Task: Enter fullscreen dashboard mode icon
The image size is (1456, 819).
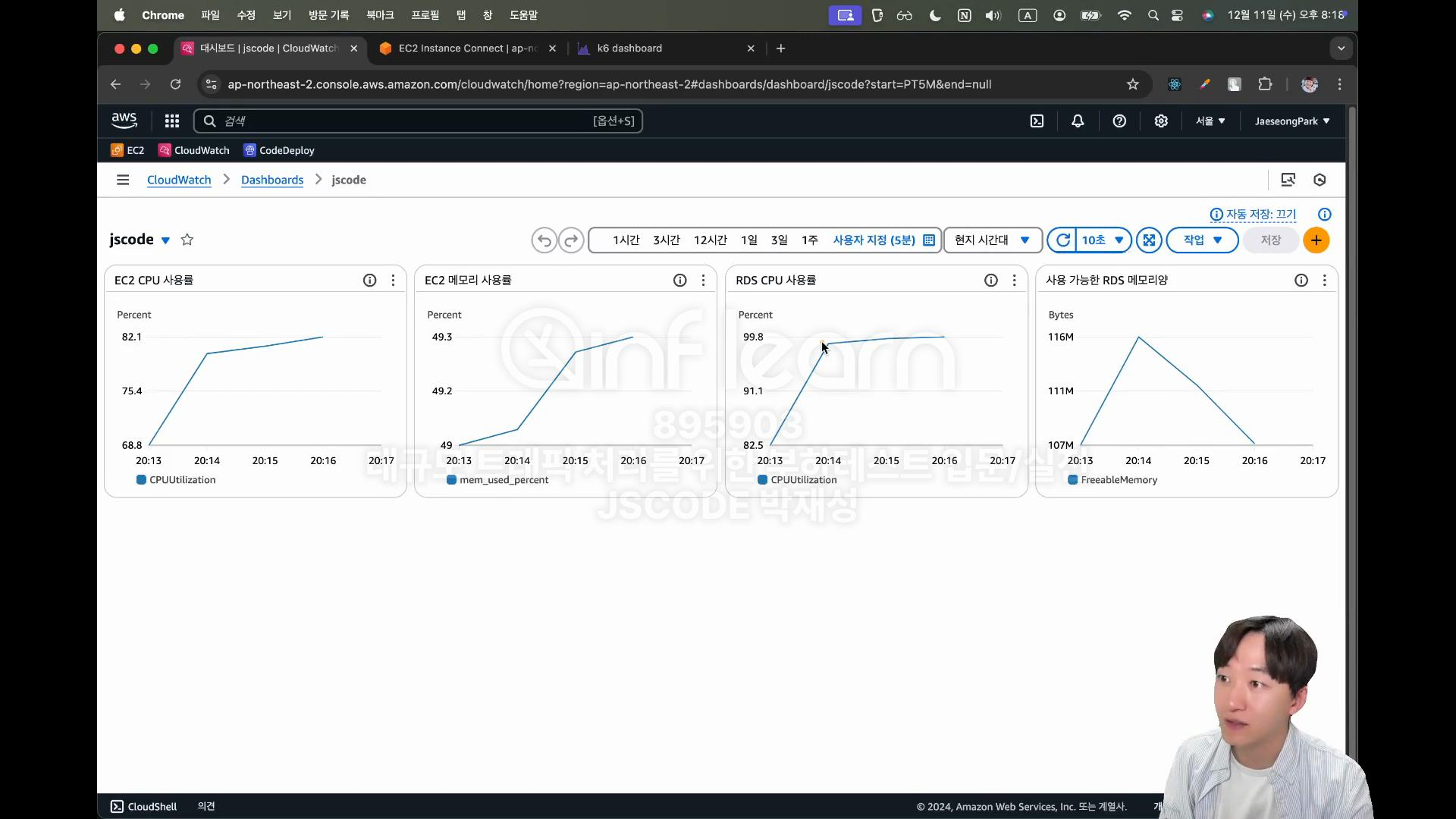Action: coord(1149,240)
